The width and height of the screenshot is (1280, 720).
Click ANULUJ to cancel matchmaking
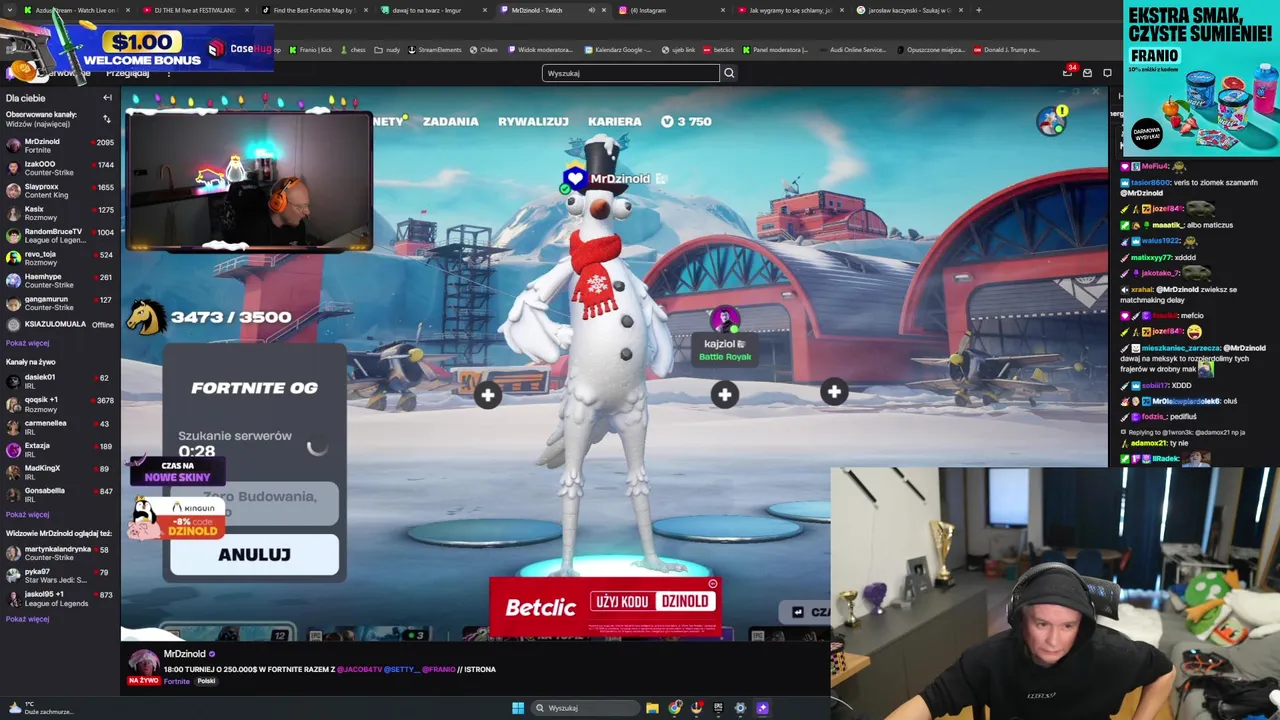254,554
